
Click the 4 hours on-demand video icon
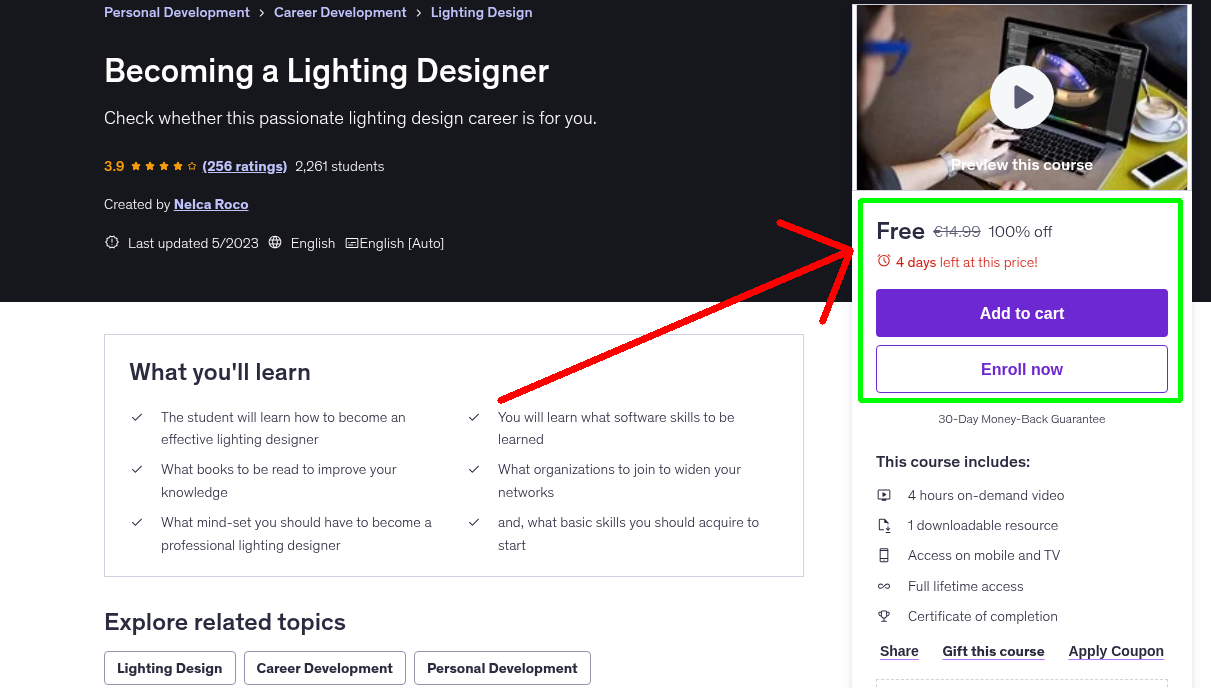pos(884,495)
